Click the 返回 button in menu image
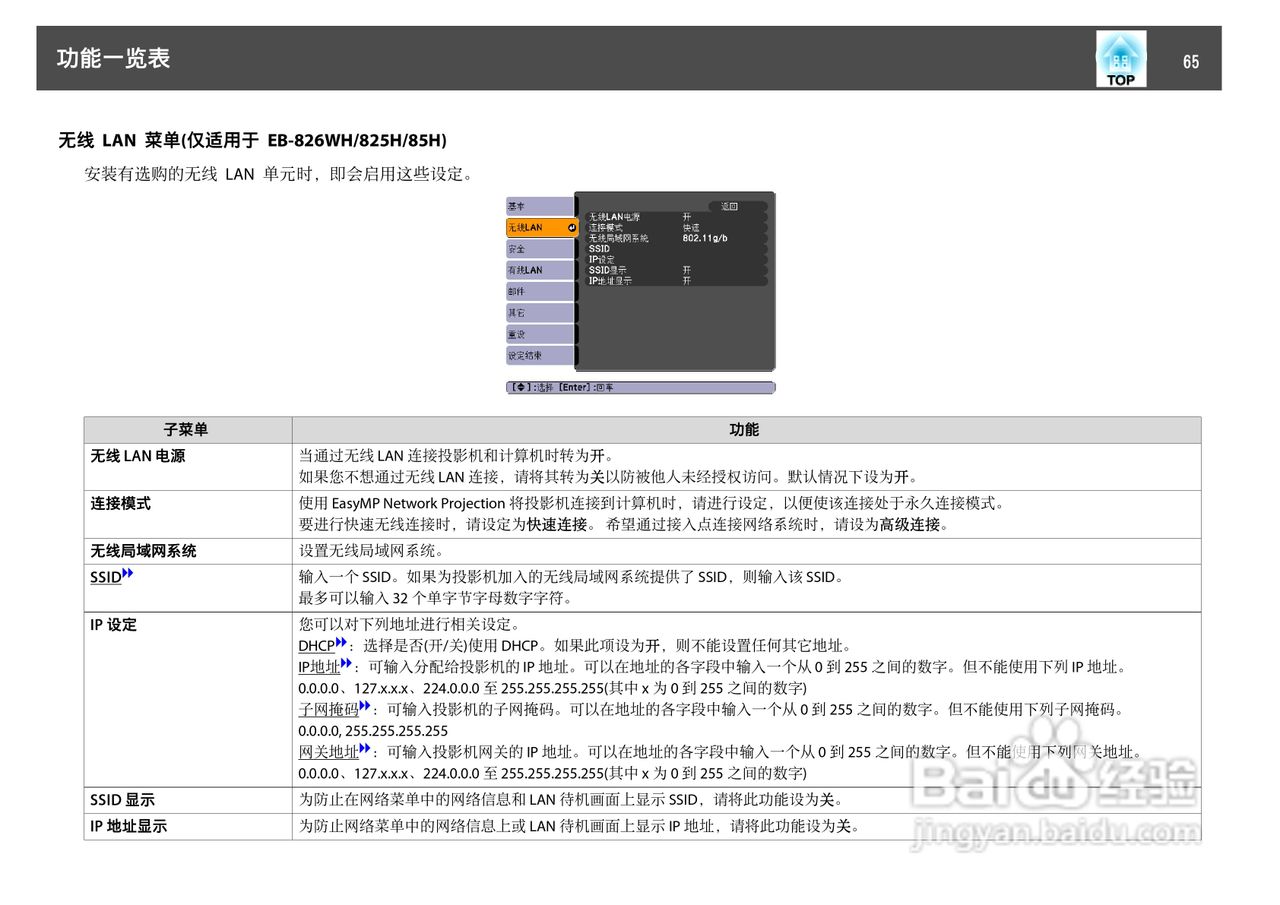Image resolution: width=1280 pixels, height=905 pixels. click(x=737, y=206)
